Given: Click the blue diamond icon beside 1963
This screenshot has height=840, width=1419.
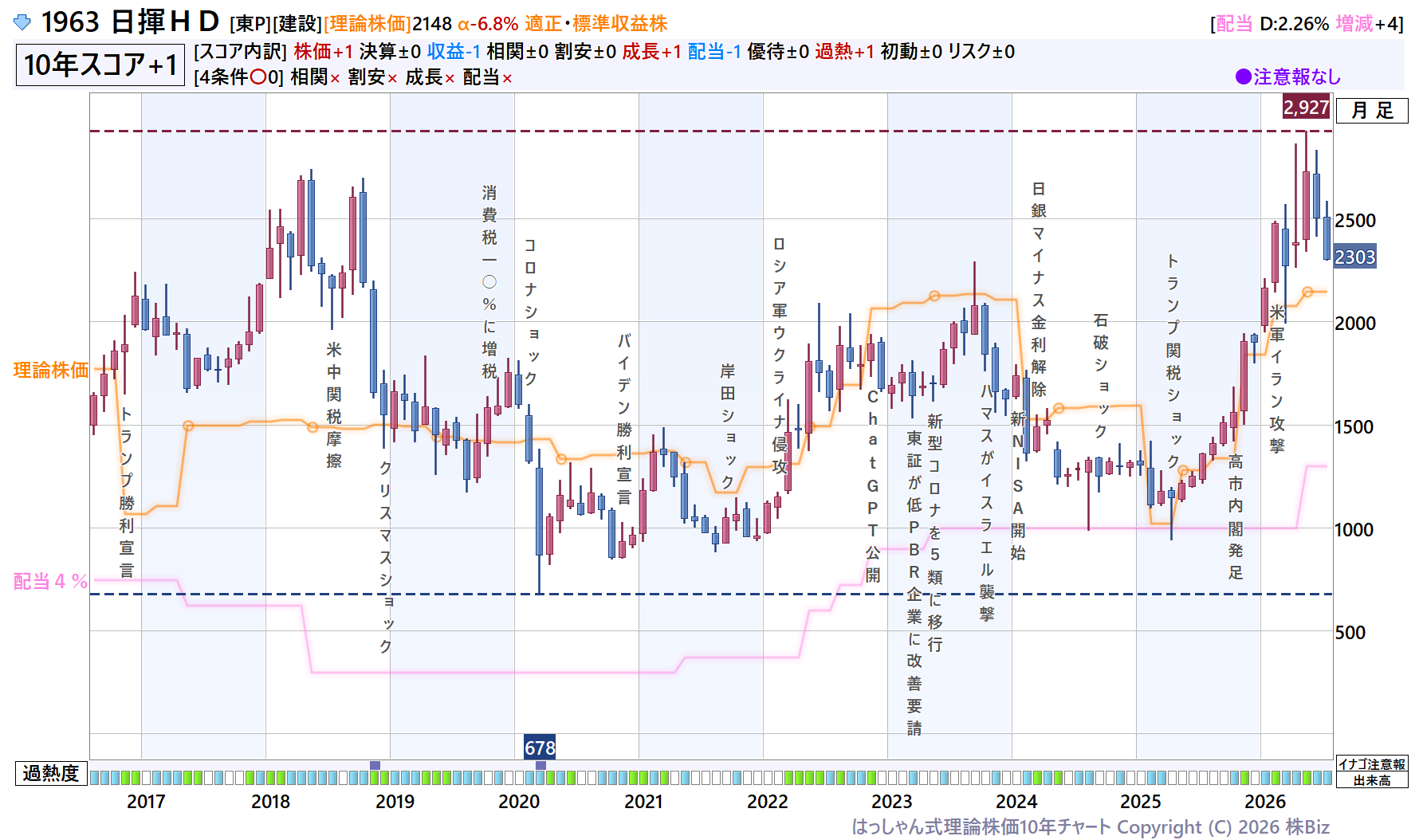Looking at the screenshot, I should (x=22, y=22).
